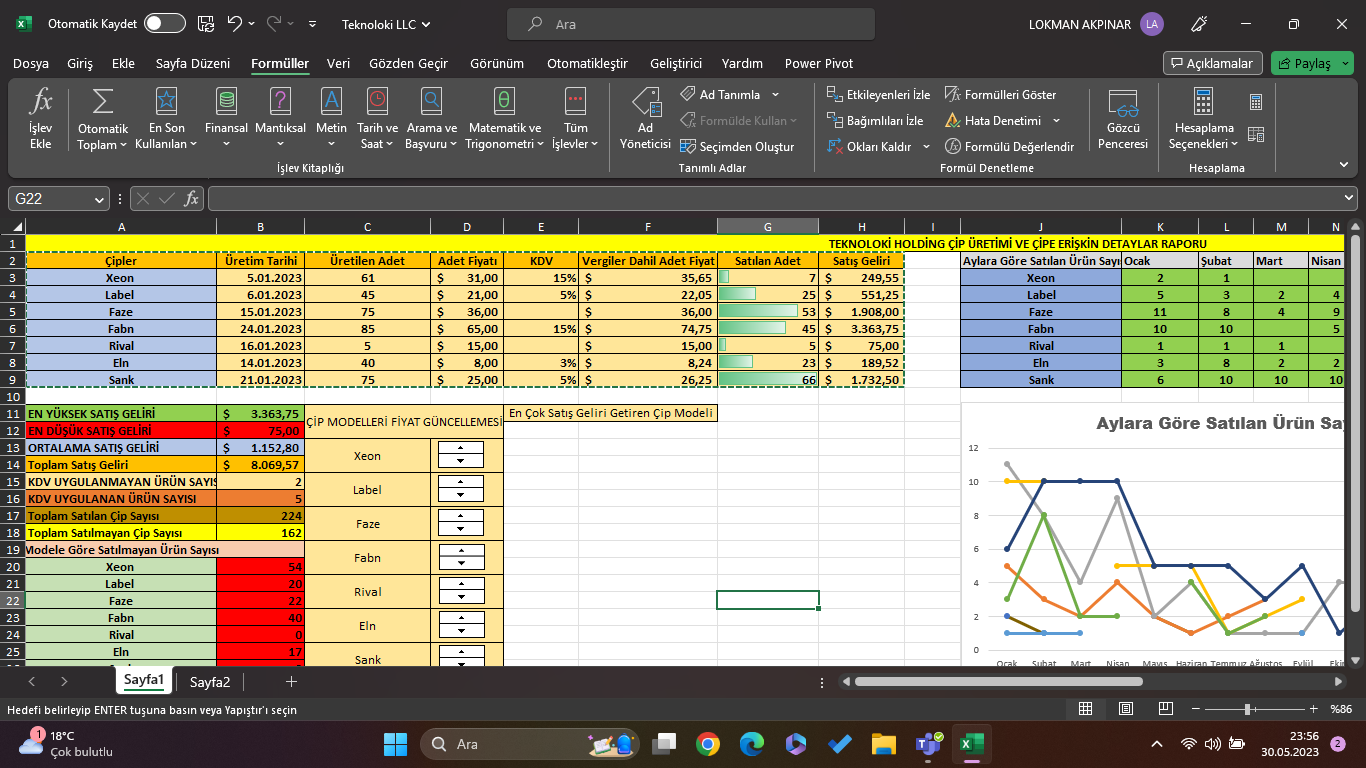1366x768 pixels.
Task: Open the Chrome icon on the taskbar
Action: 708,744
